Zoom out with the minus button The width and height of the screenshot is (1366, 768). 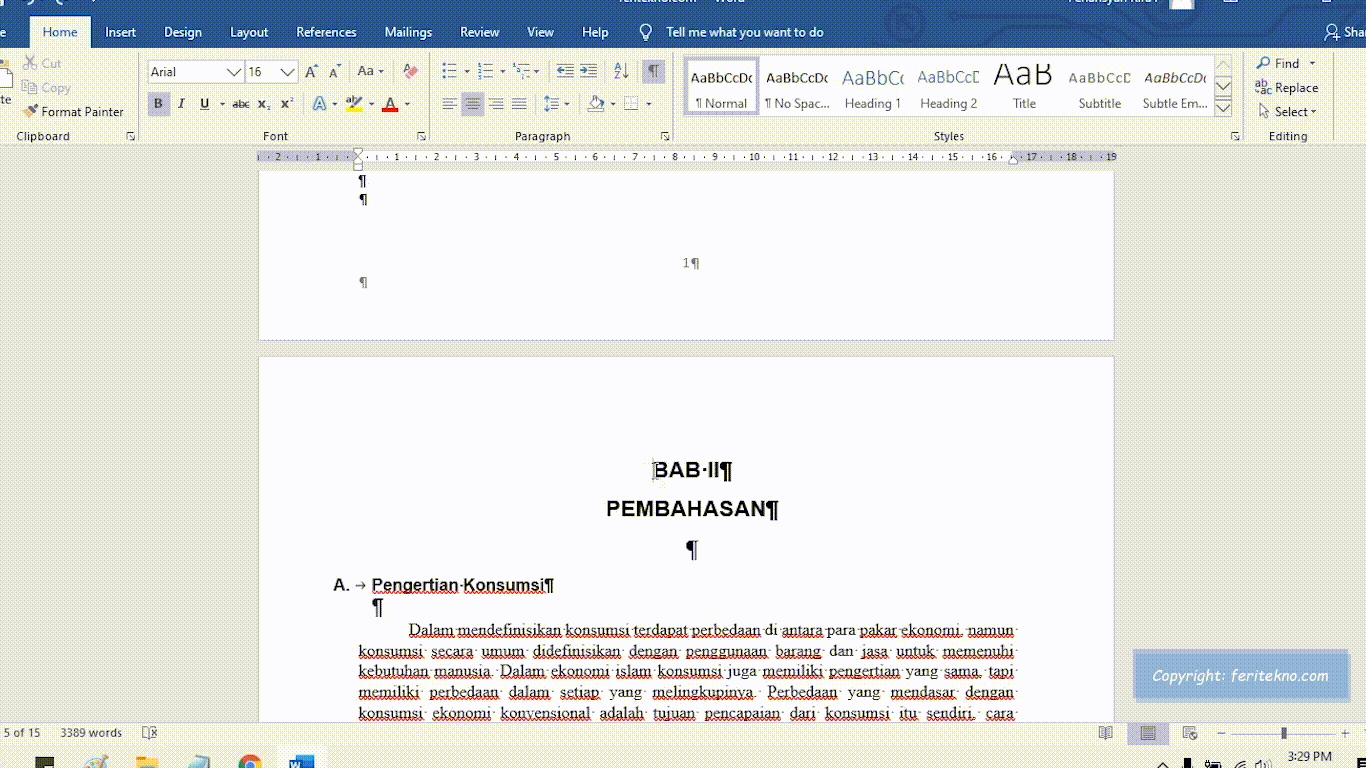tap(1221, 733)
